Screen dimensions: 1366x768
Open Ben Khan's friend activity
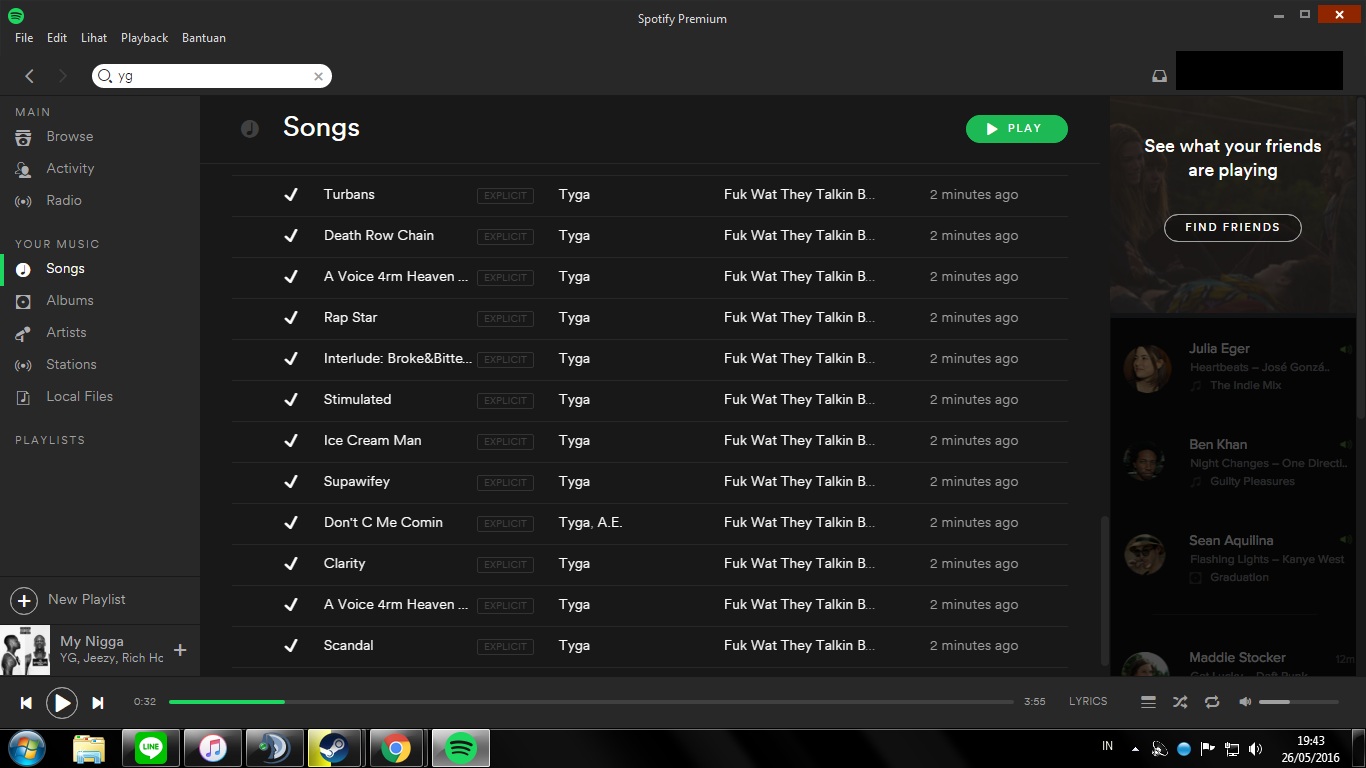pyautogui.click(x=1233, y=463)
